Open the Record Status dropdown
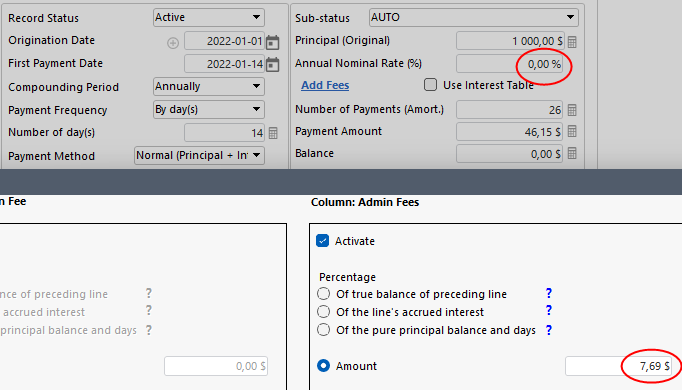Screen dimensions: 682x390 click(209, 17)
